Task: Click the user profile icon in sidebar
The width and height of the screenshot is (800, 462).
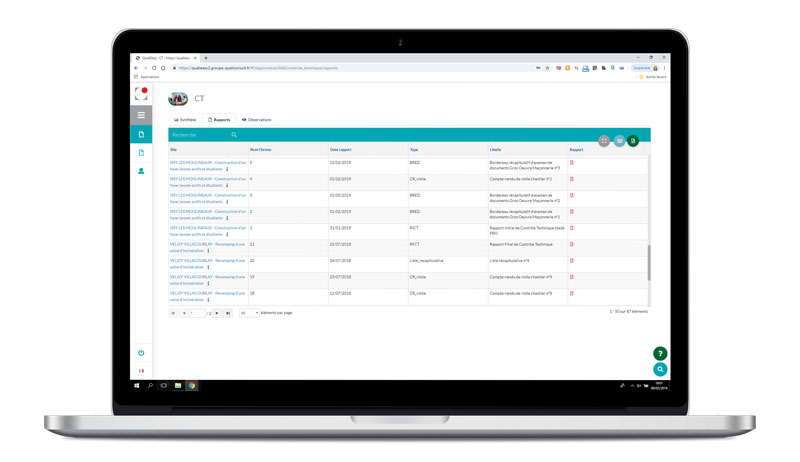Action: pyautogui.click(x=141, y=171)
